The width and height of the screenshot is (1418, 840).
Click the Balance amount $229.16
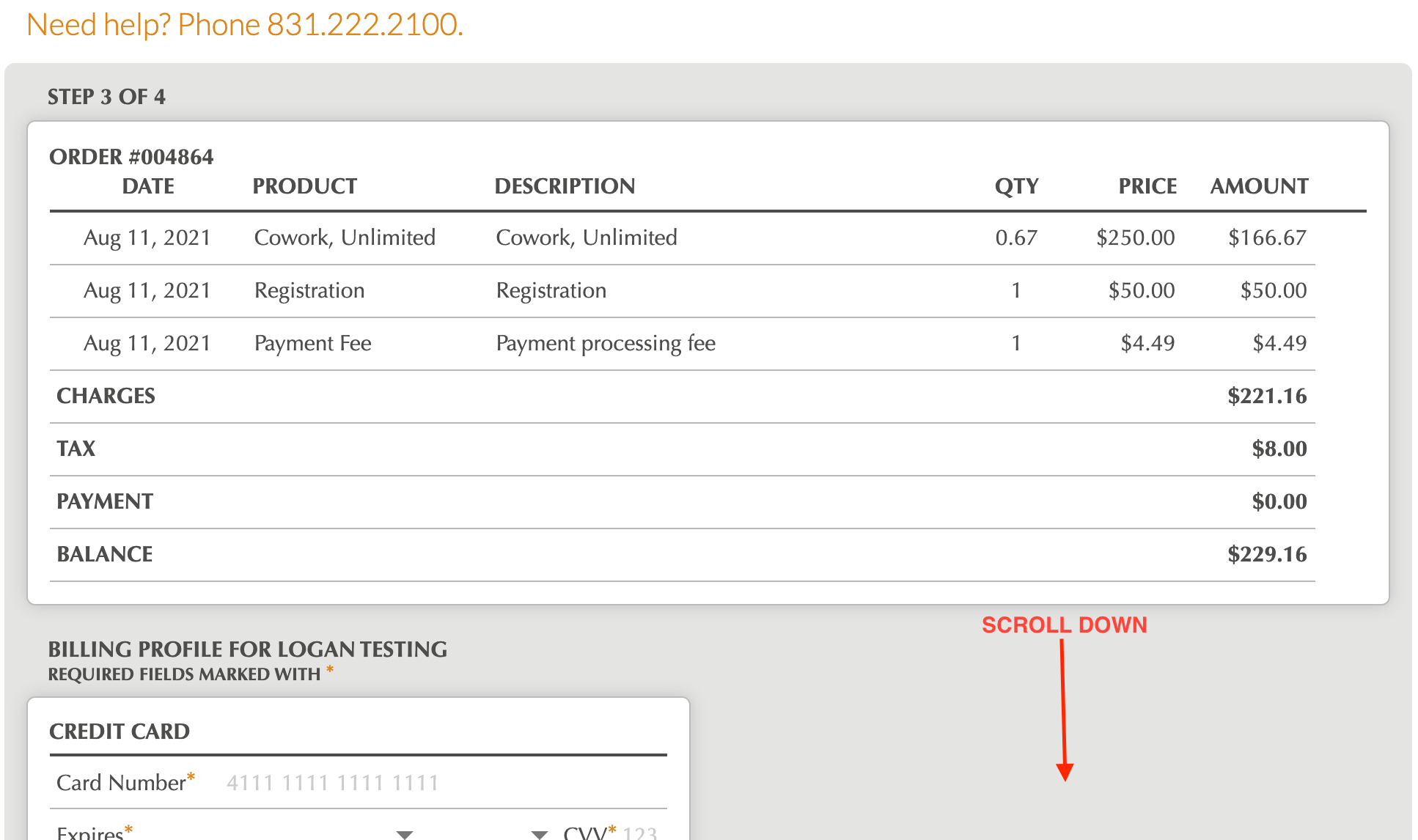(x=1267, y=554)
